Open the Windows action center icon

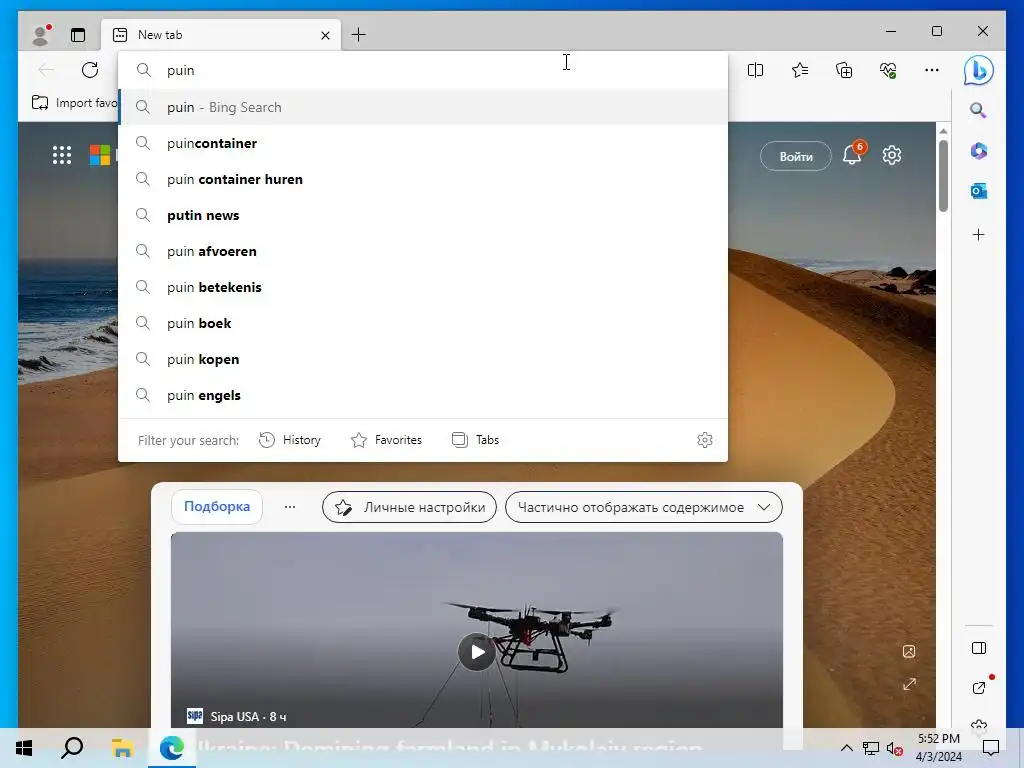click(x=991, y=748)
